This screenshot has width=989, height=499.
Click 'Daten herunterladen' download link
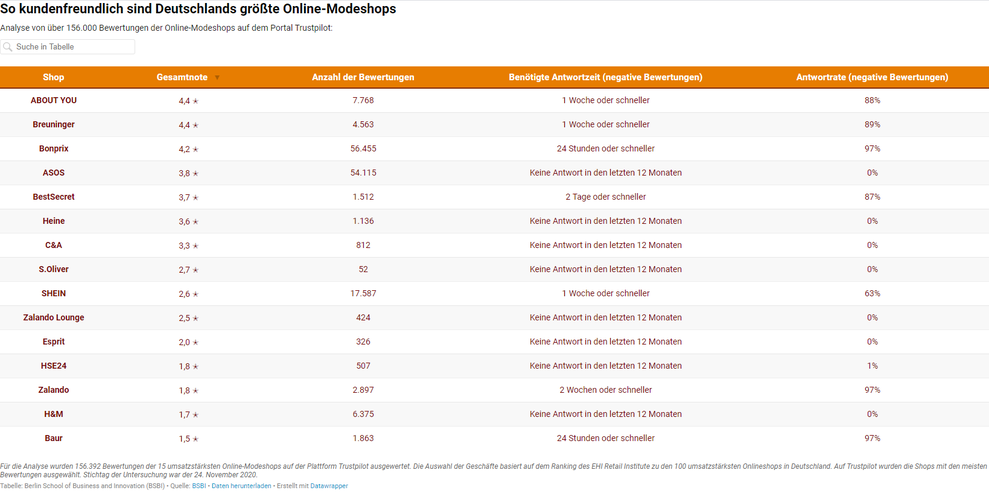click(x=242, y=486)
